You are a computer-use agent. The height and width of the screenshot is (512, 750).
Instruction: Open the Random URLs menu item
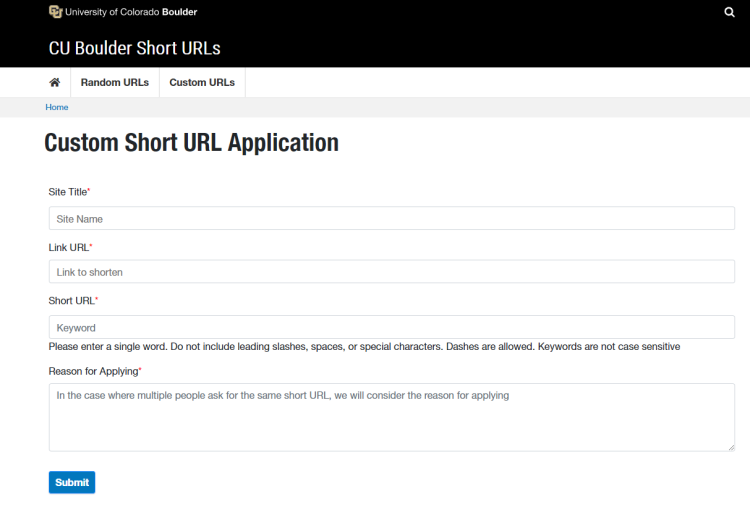[115, 82]
